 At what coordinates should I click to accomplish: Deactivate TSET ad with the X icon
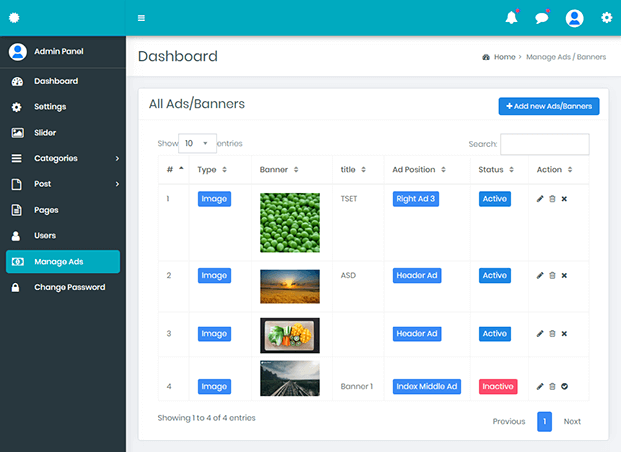564,199
